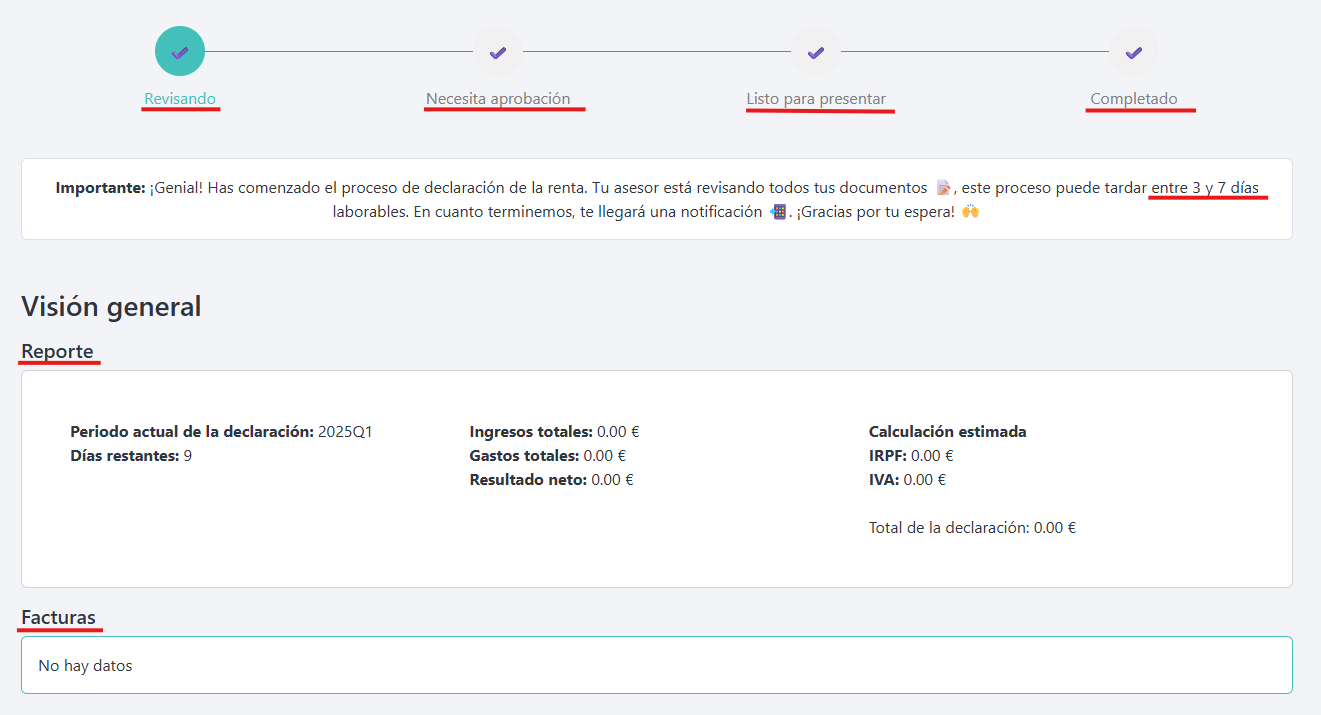This screenshot has height=715, width=1321.
Task: Click the Periodo actual de la declaración value
Action: [x=345, y=432]
